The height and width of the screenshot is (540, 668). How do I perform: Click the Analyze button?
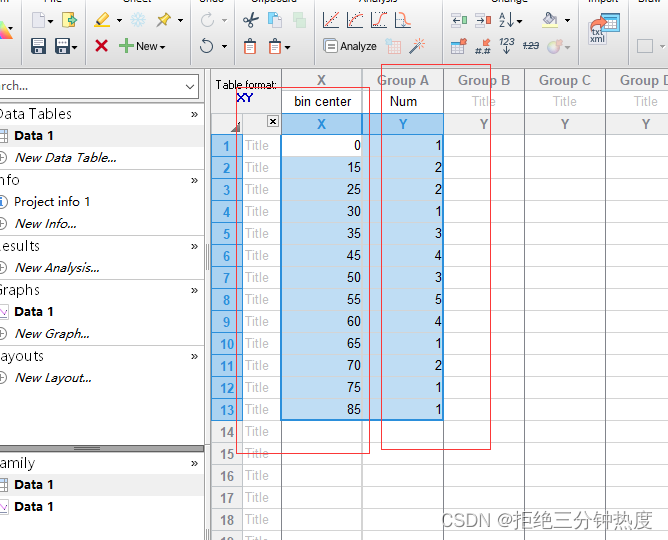coord(350,46)
